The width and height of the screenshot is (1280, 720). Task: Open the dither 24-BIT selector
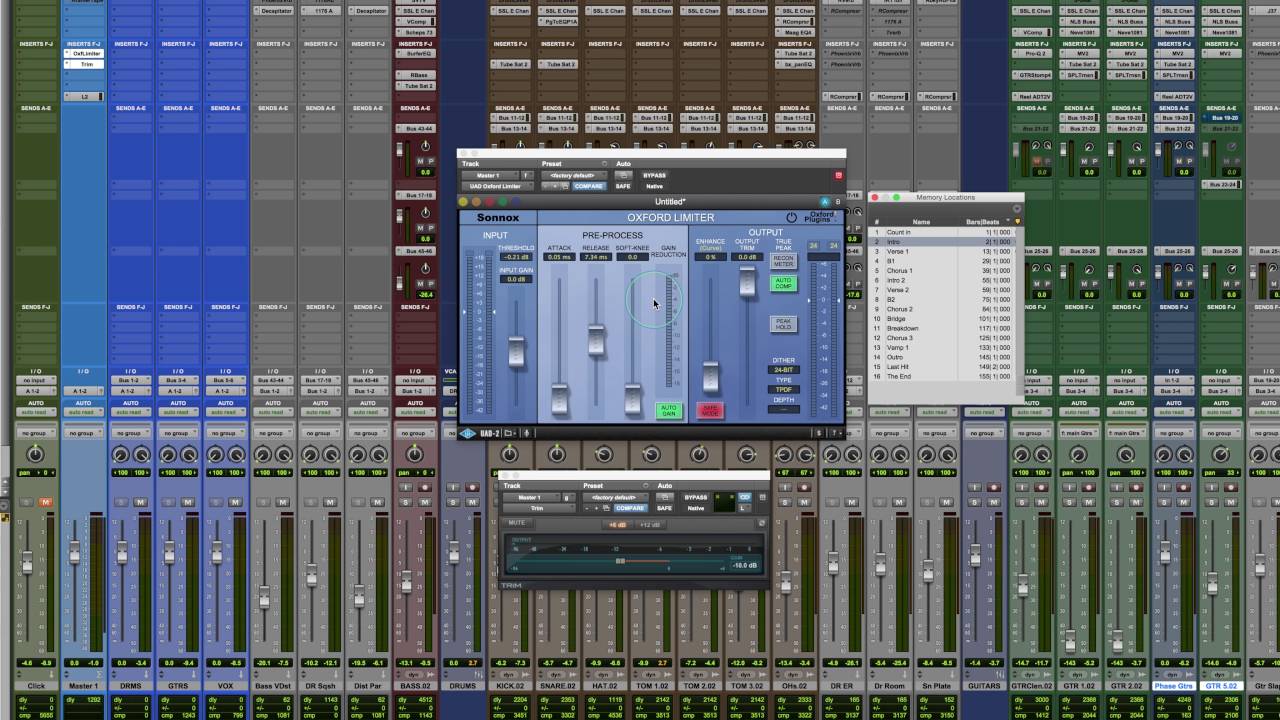(x=783, y=370)
